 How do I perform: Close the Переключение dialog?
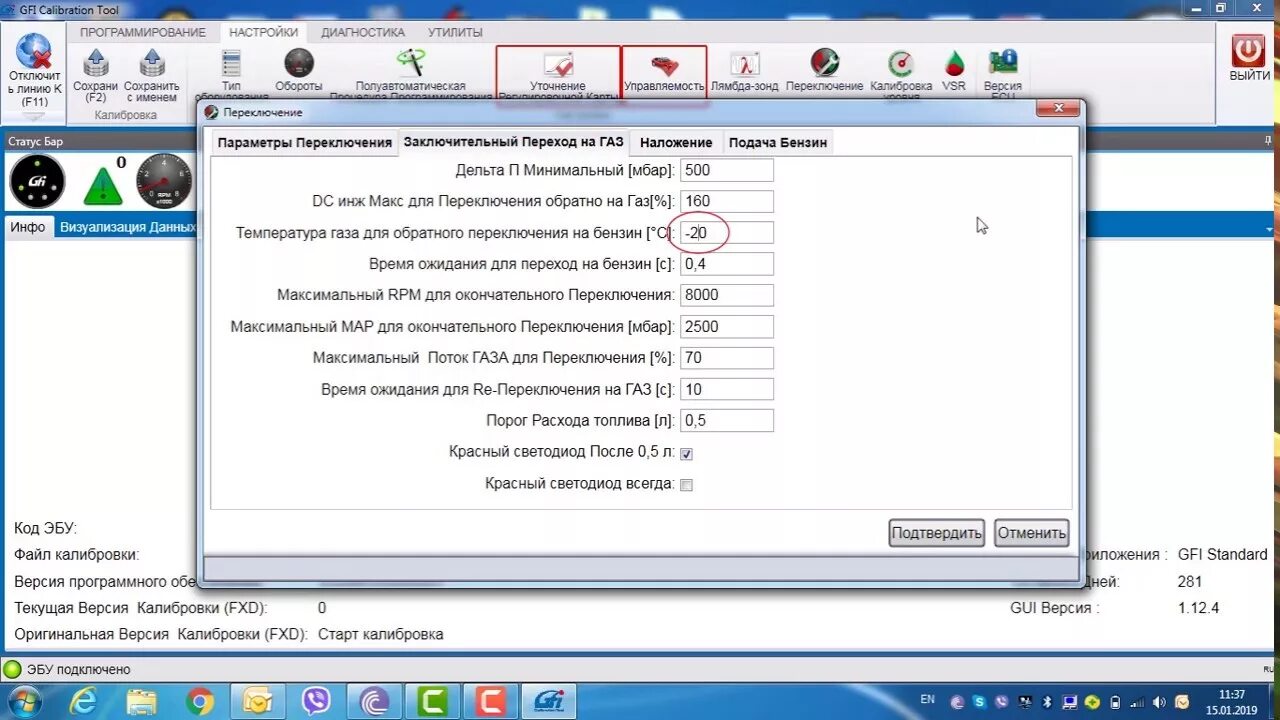(1056, 109)
